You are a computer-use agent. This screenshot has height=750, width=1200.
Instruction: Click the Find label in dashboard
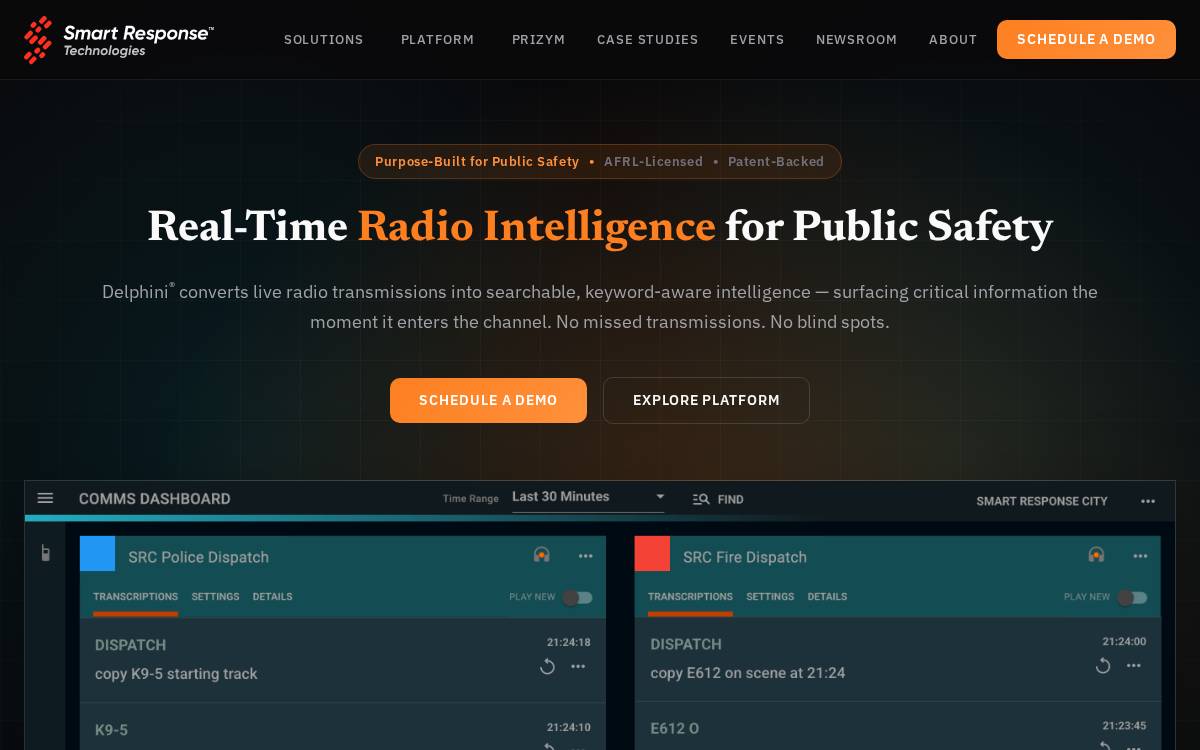pyautogui.click(x=730, y=499)
